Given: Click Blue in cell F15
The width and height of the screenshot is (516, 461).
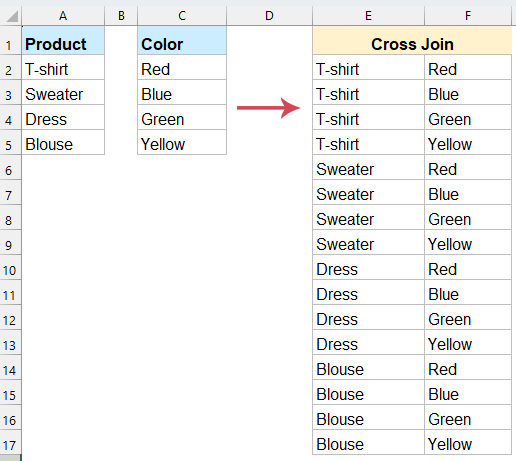Looking at the screenshot, I should pos(468,392).
